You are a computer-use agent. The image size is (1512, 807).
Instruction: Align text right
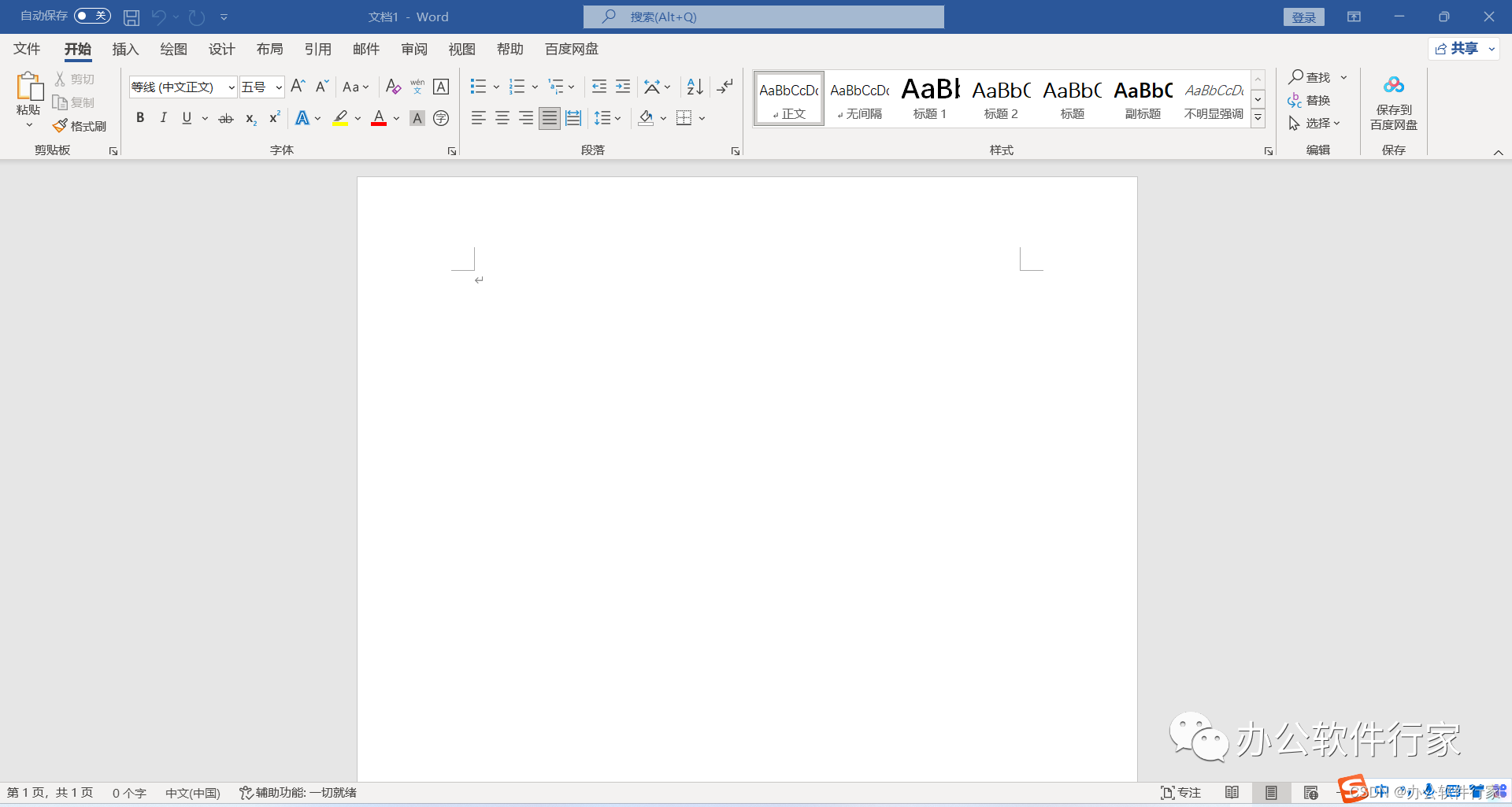[525, 118]
